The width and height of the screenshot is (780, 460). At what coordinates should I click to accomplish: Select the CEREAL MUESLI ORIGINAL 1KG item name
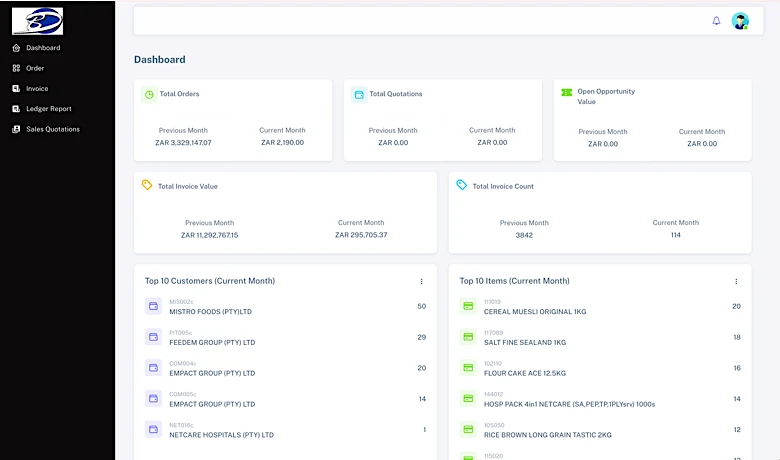pyautogui.click(x=535, y=312)
